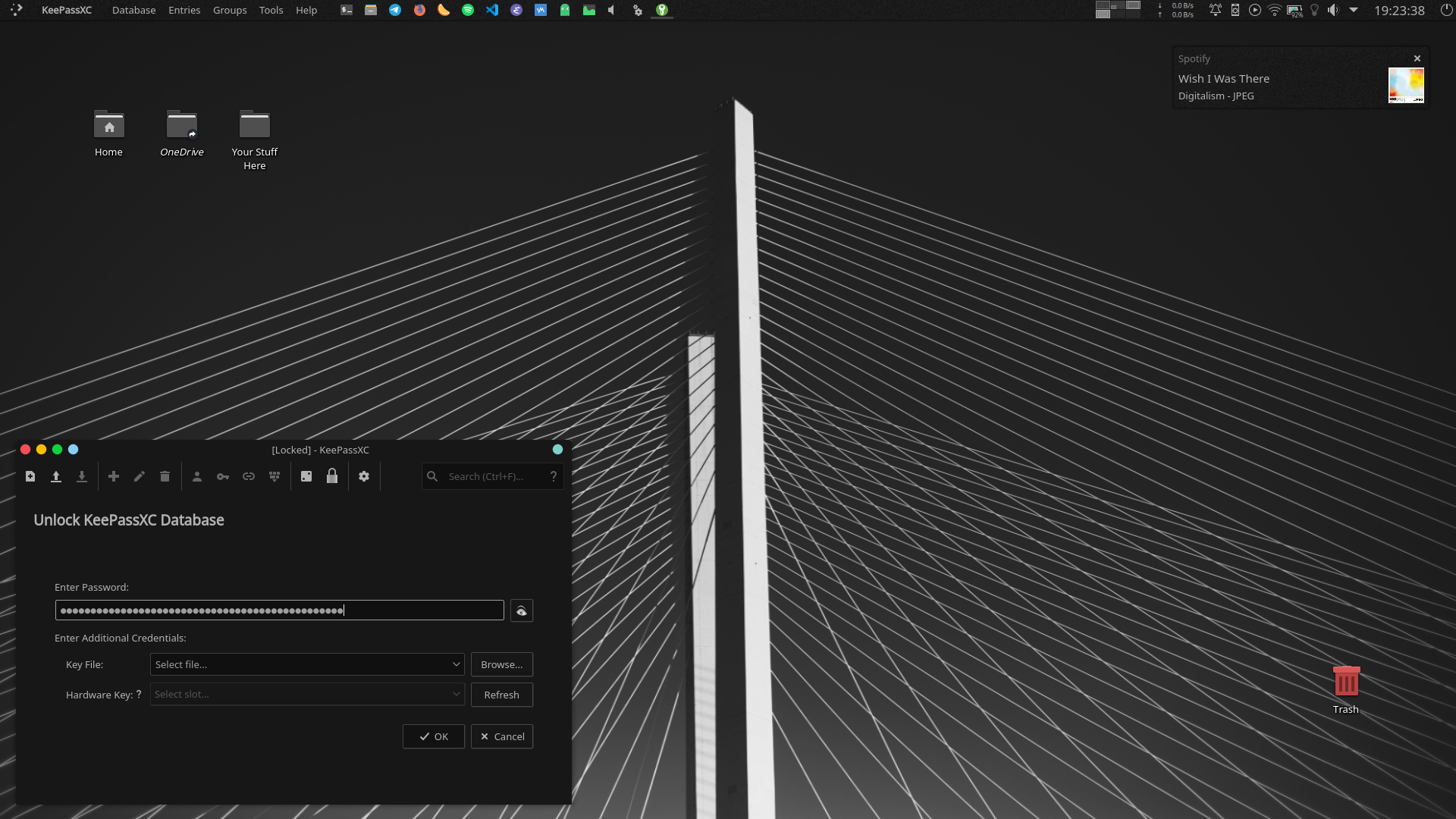This screenshot has width=1456, height=819.
Task: Launch Telegram from the top panel
Action: 395,10
